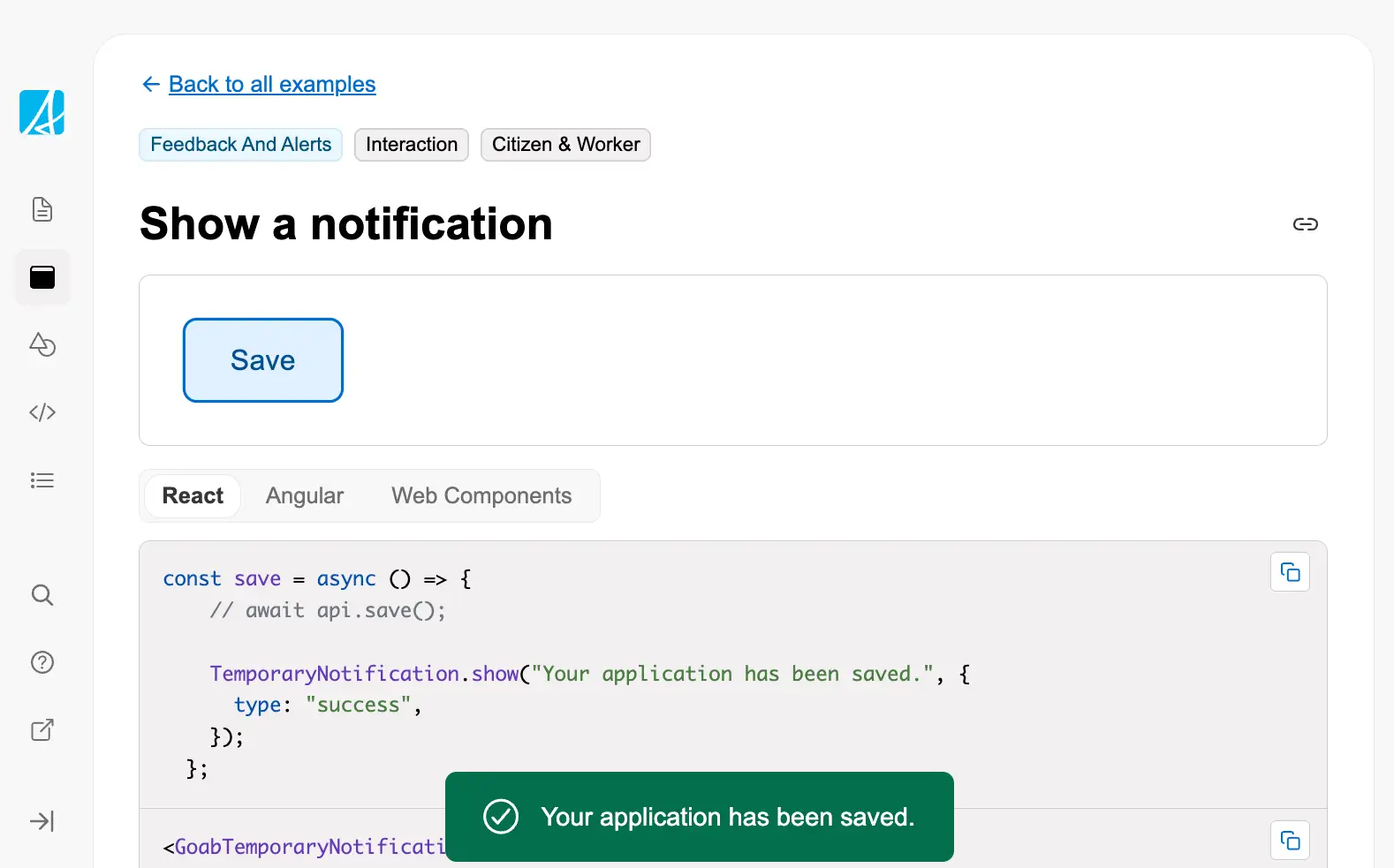Copy link to Show a notification heading

pyautogui.click(x=1305, y=224)
